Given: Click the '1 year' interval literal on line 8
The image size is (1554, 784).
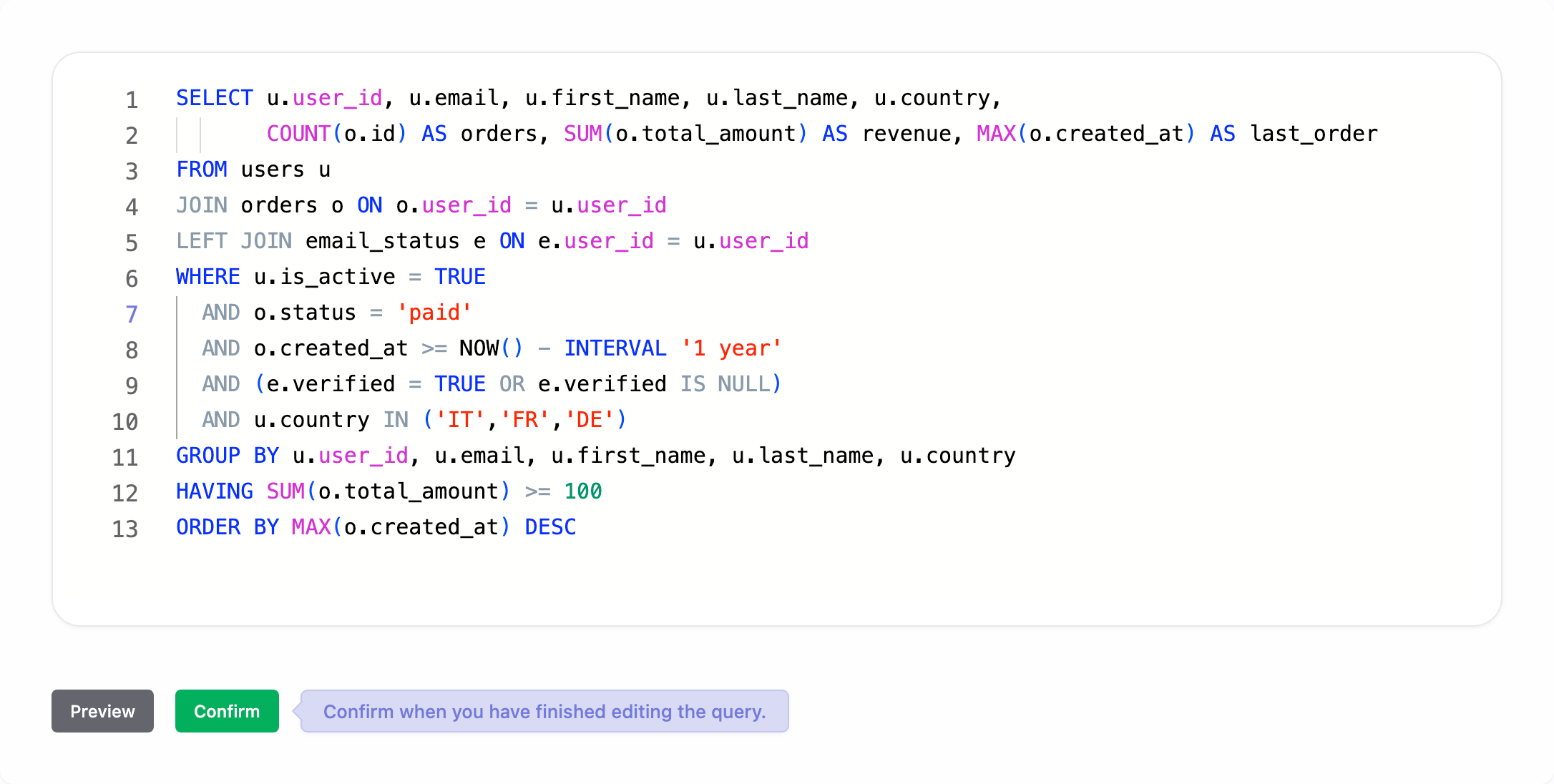Looking at the screenshot, I should pos(731,348).
